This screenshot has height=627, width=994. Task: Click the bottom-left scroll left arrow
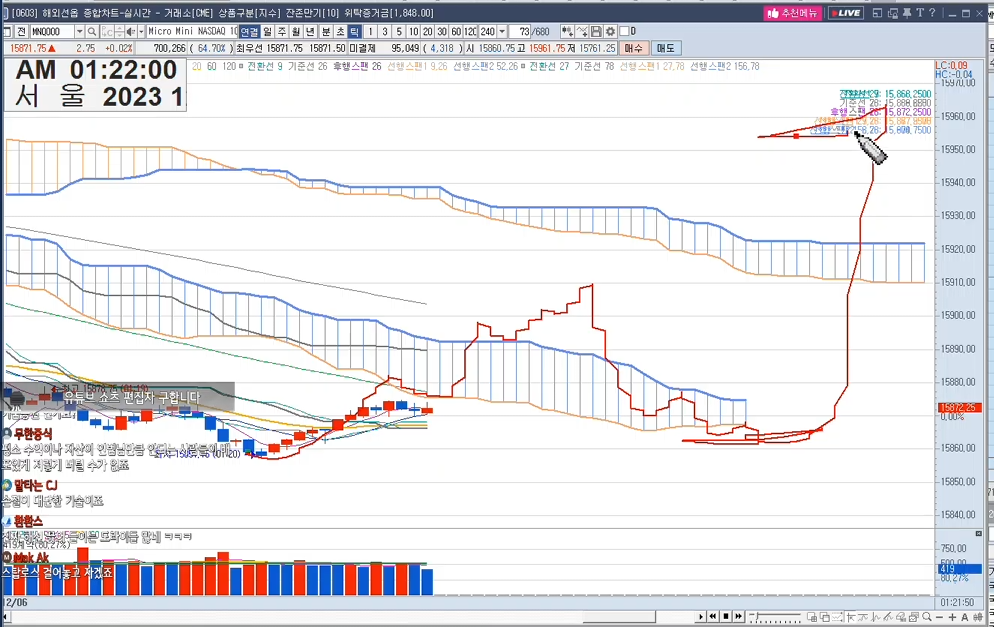point(5,616)
